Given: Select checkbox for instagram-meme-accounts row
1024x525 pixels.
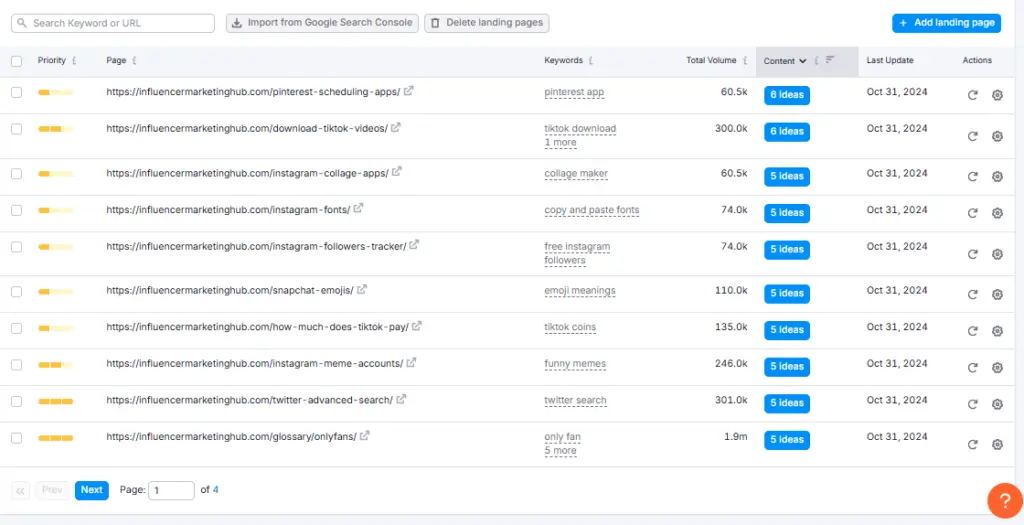Looking at the screenshot, I should point(16,364).
